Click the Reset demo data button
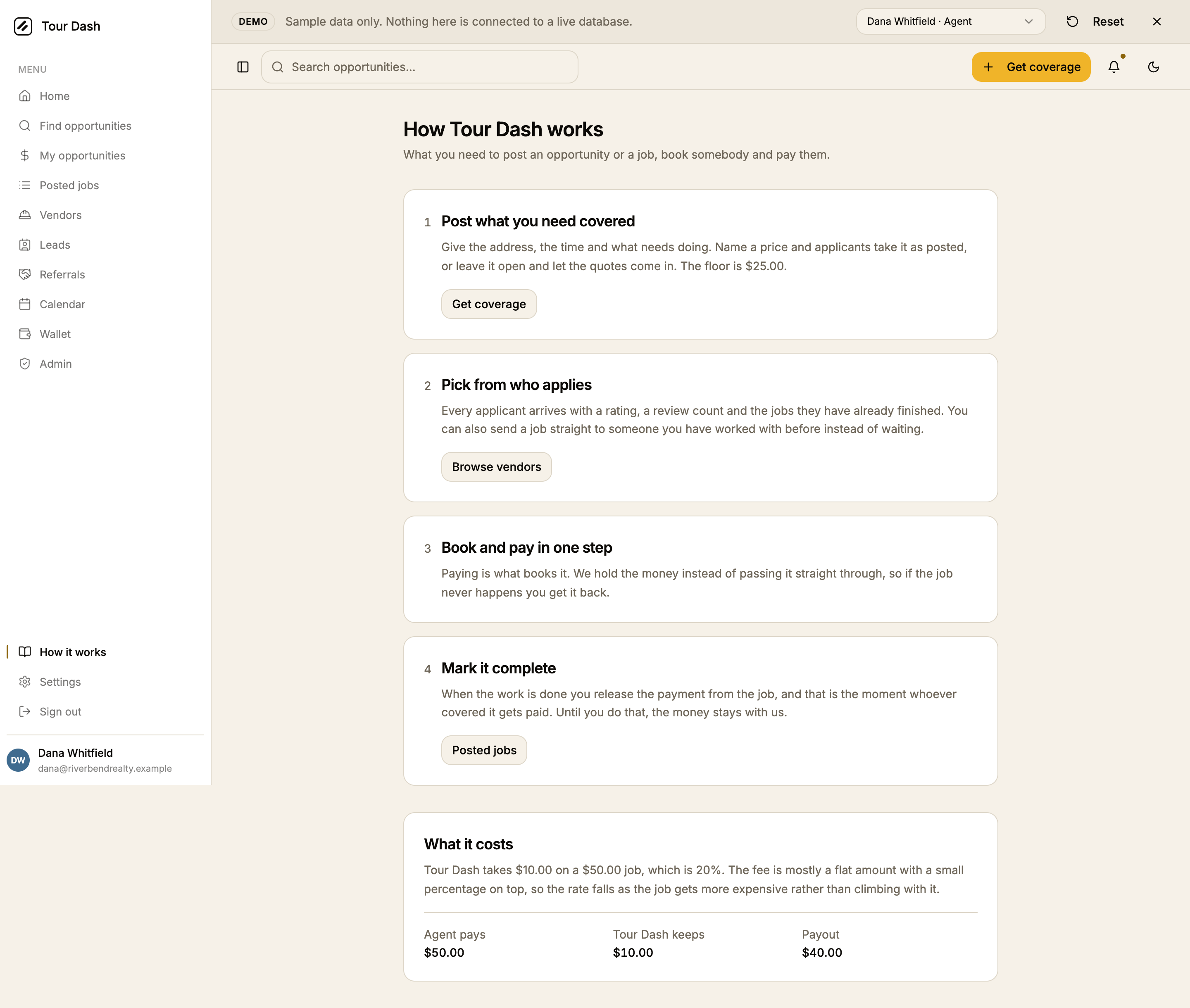Viewport: 1190px width, 1008px height. tap(1095, 21)
